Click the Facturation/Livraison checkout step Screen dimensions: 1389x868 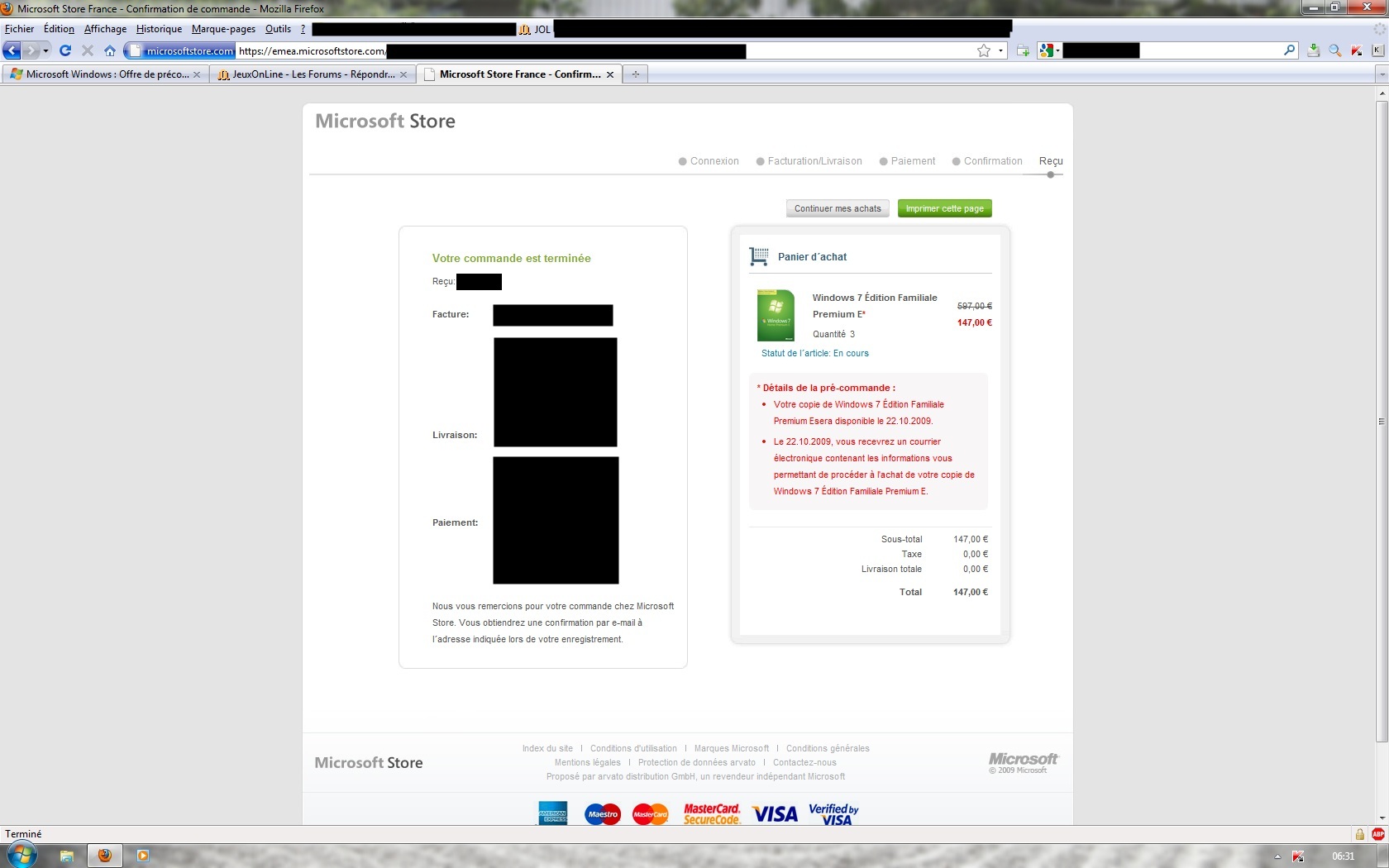click(x=809, y=161)
